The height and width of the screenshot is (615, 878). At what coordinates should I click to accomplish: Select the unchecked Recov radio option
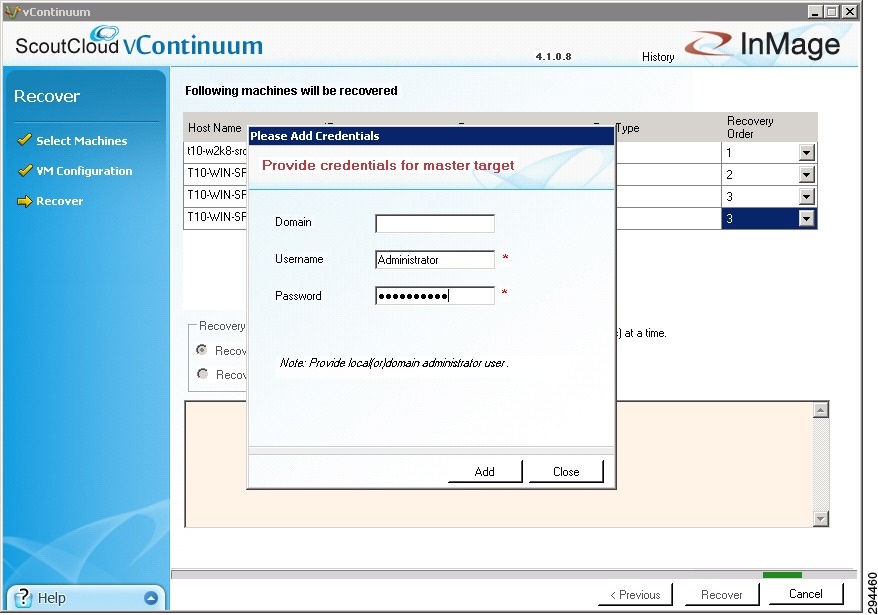[x=202, y=374]
